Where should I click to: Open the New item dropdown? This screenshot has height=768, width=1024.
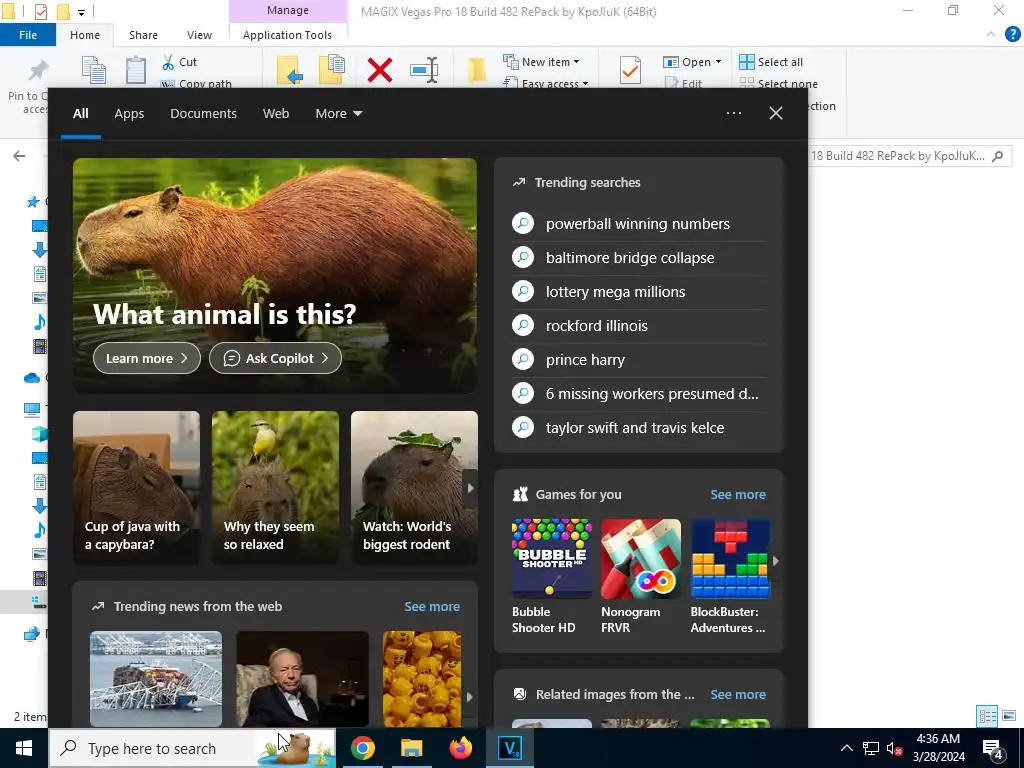click(x=541, y=62)
